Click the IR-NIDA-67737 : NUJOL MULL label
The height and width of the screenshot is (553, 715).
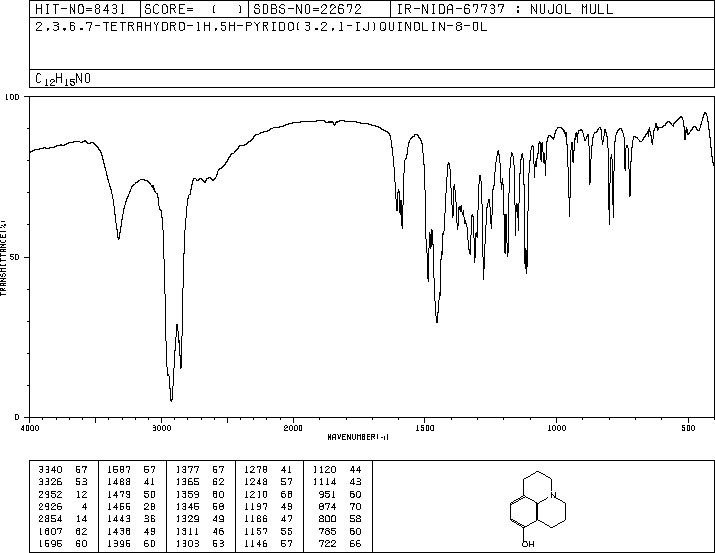(x=505, y=9)
